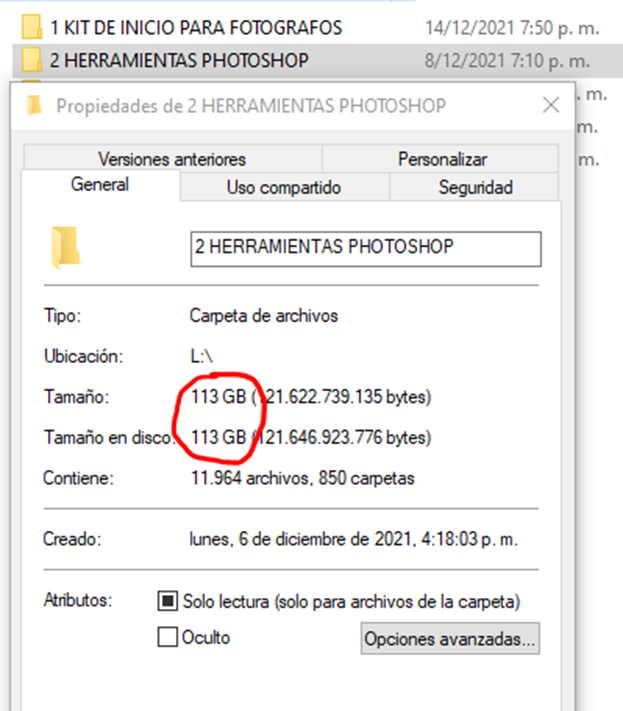The height and width of the screenshot is (711, 623).
Task: Click the 113 GB Tamaño value text
Action: click(x=219, y=397)
